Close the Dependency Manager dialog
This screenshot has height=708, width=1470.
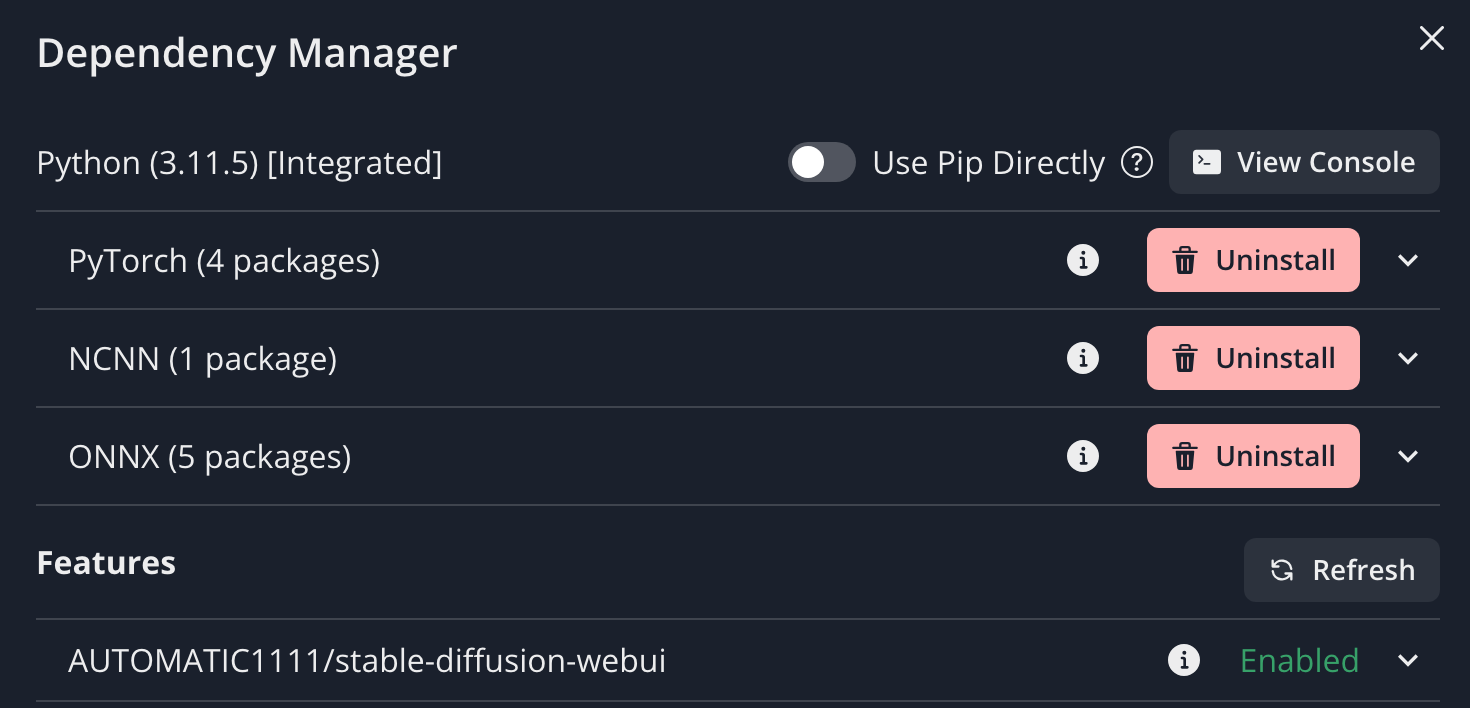pyautogui.click(x=1432, y=39)
